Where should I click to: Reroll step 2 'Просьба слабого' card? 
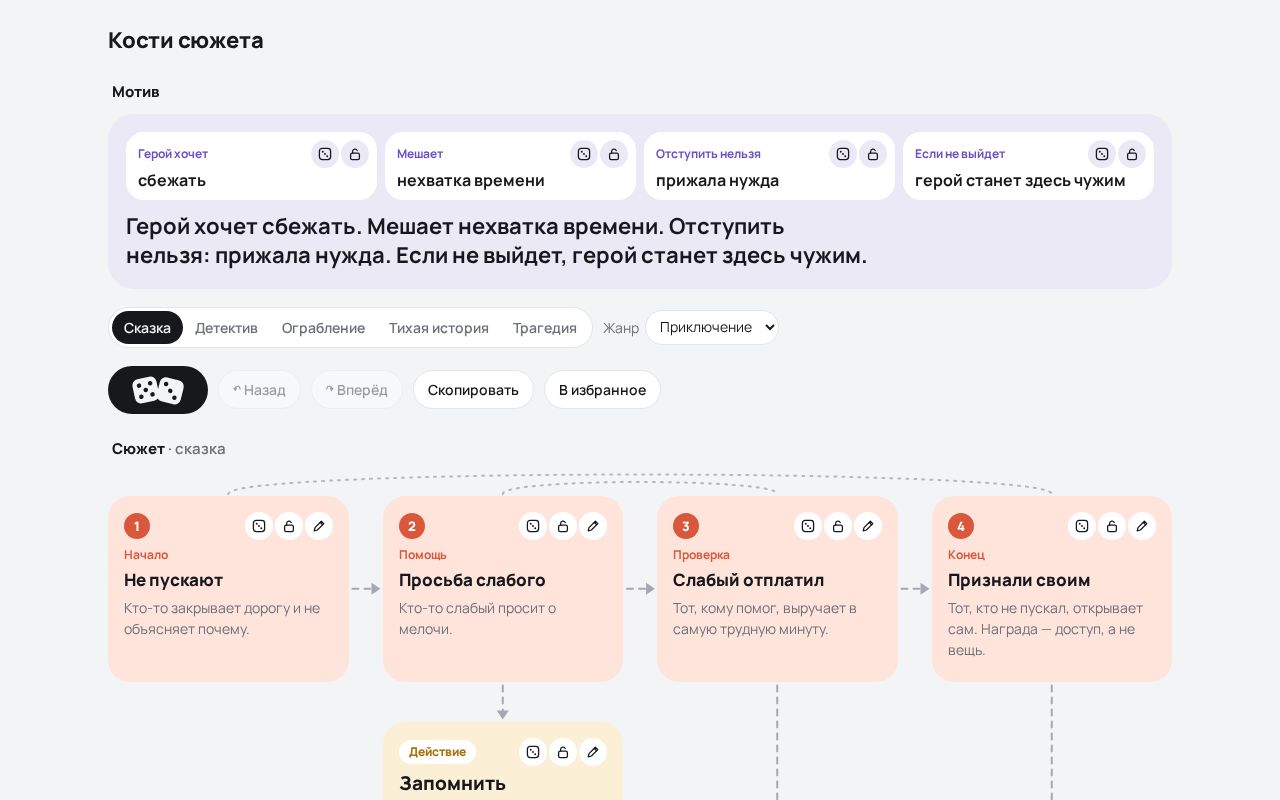[533, 526]
